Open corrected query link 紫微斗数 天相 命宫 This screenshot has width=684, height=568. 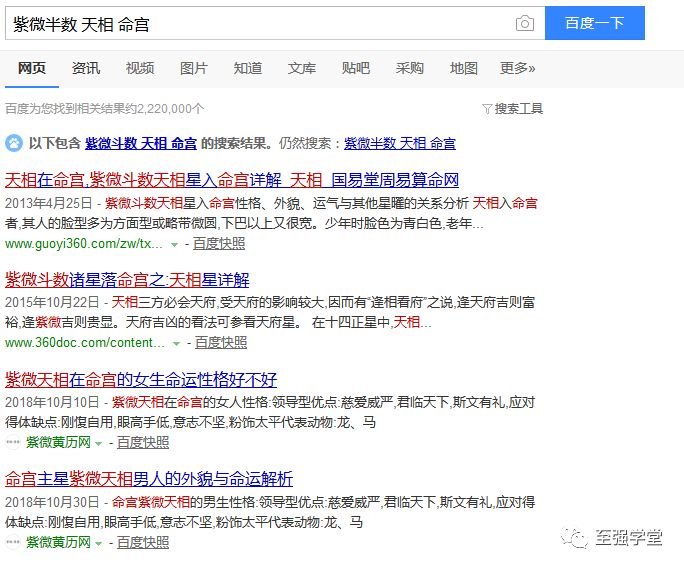[x=141, y=143]
